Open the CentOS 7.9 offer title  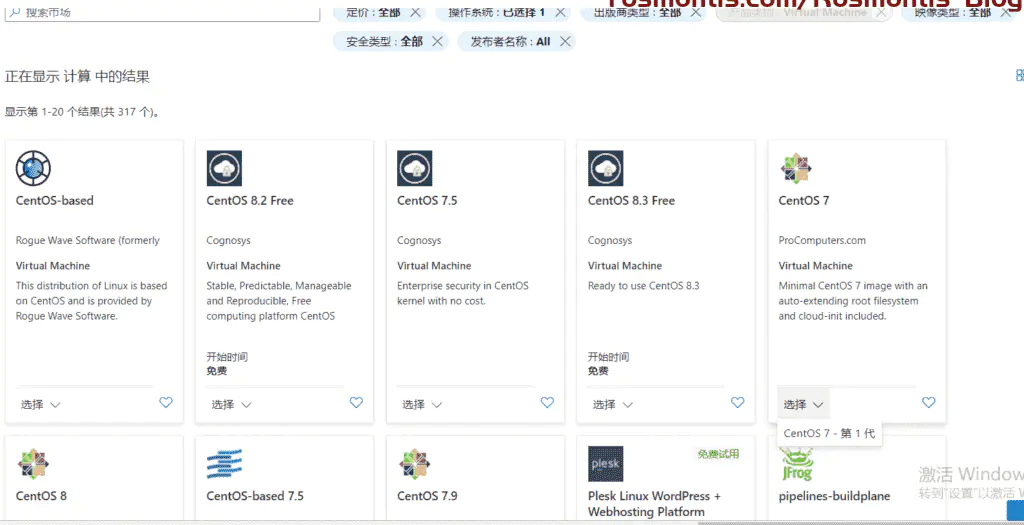[427, 496]
